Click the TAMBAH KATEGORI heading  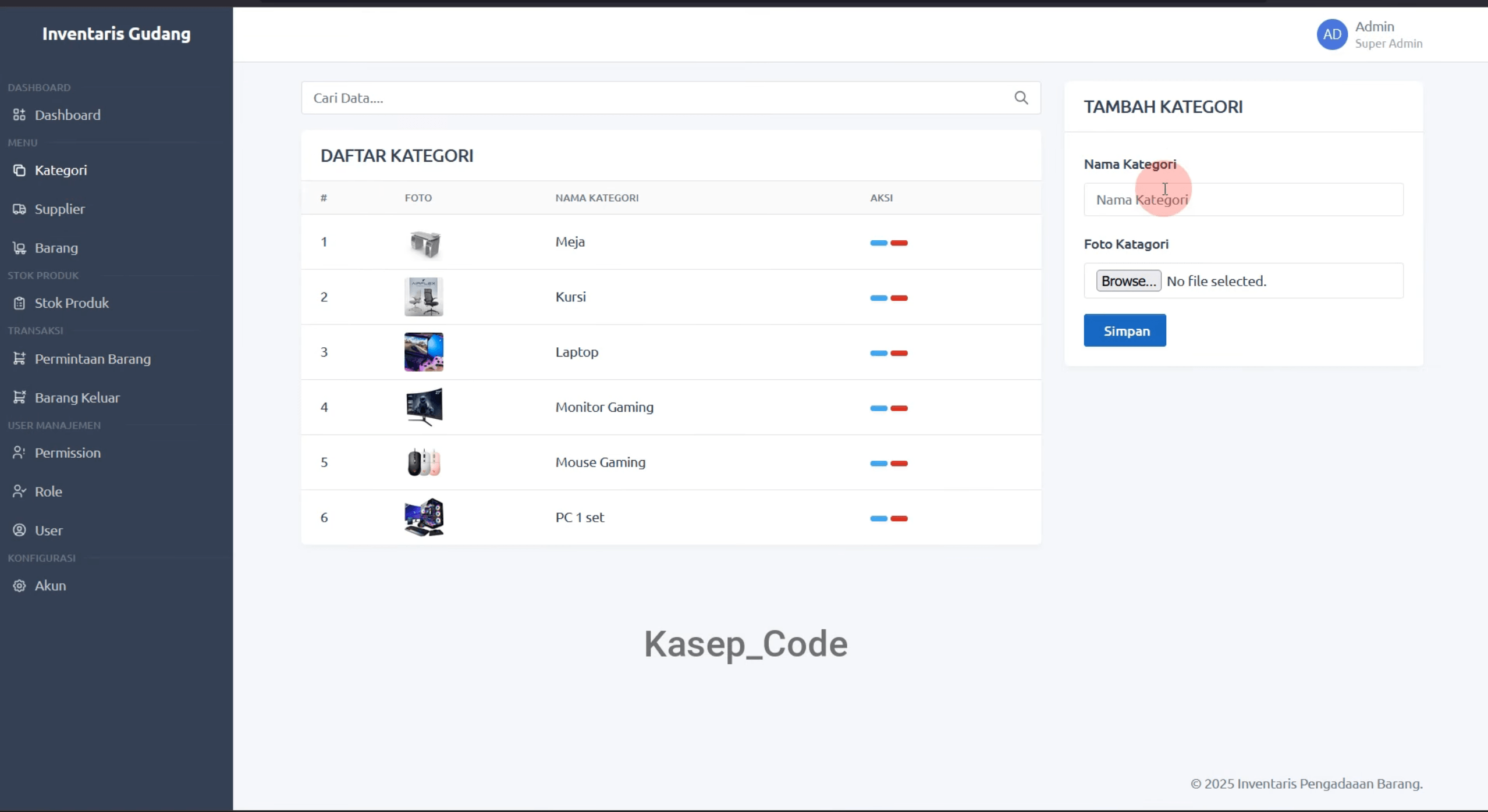point(1163,106)
